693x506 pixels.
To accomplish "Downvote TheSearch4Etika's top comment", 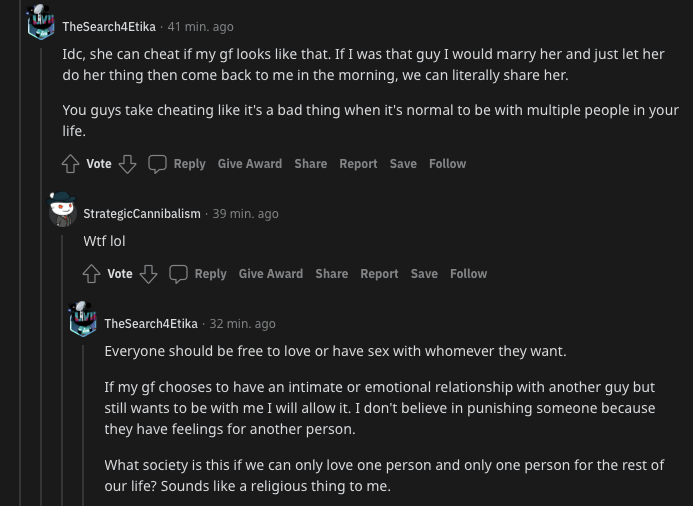I will [127, 164].
